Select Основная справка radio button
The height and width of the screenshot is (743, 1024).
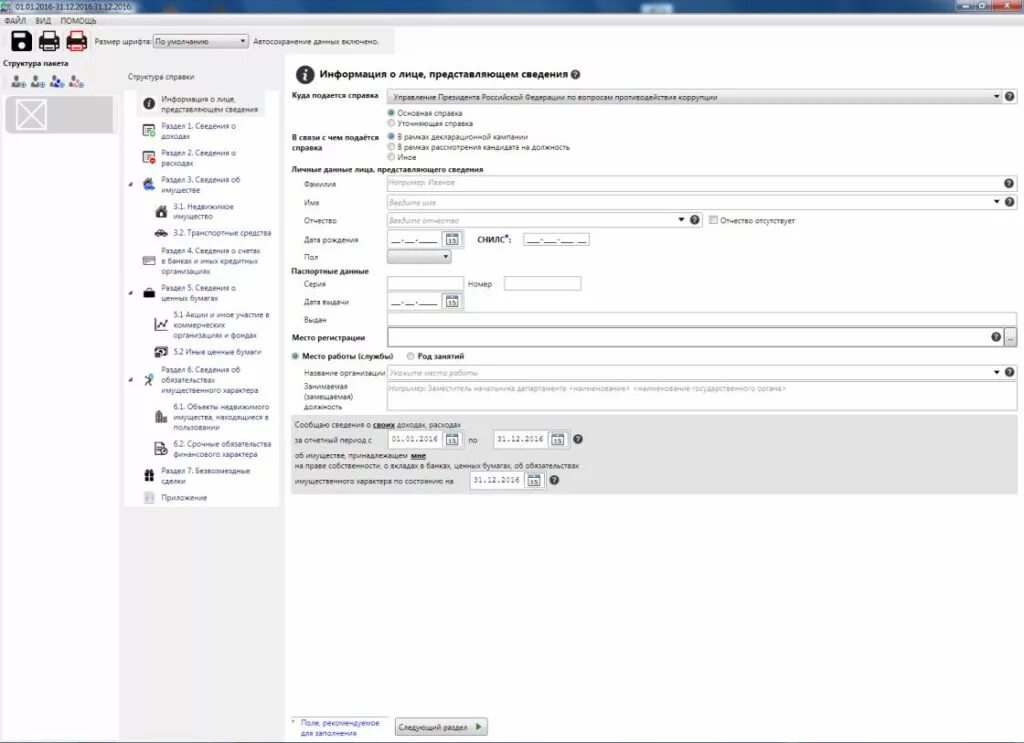(x=391, y=113)
